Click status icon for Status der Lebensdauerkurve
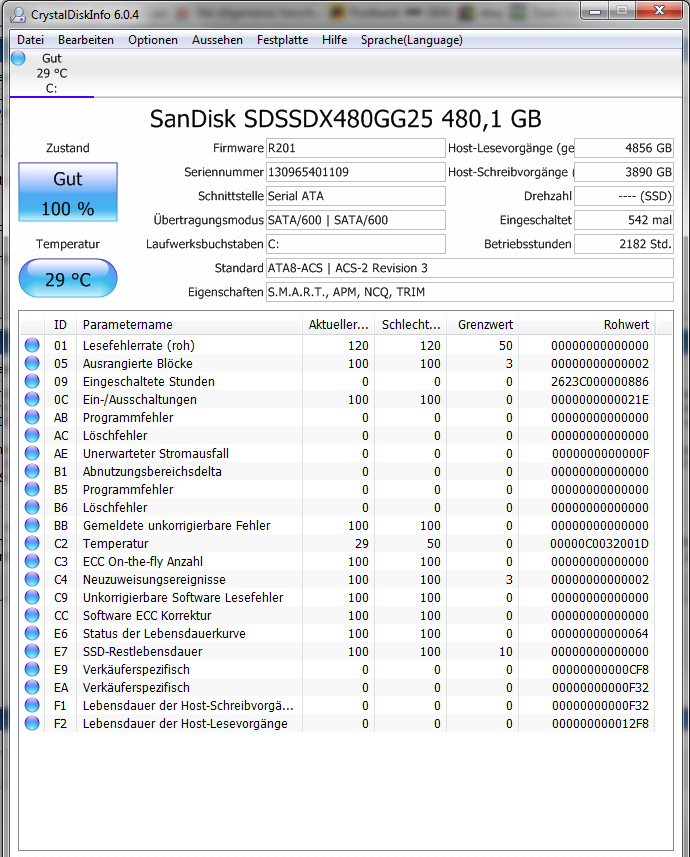Screen dimensions: 690x857 (32, 633)
